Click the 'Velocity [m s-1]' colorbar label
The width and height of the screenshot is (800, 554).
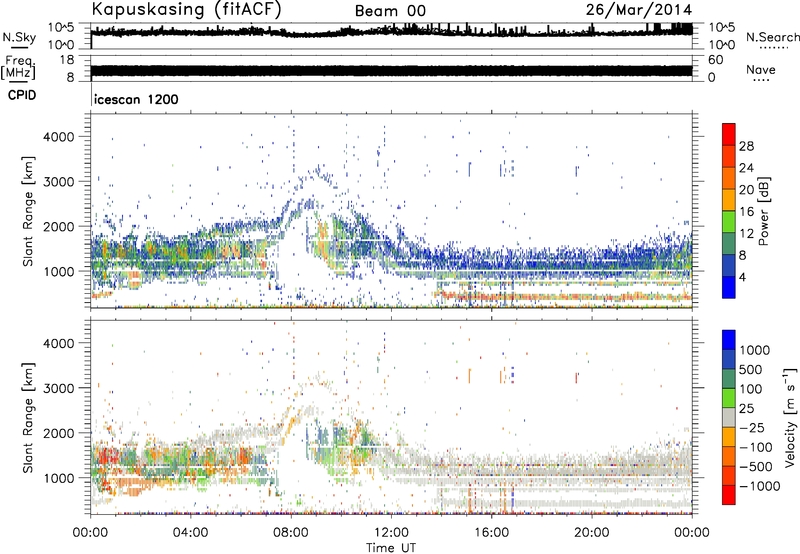pyautogui.click(x=790, y=417)
